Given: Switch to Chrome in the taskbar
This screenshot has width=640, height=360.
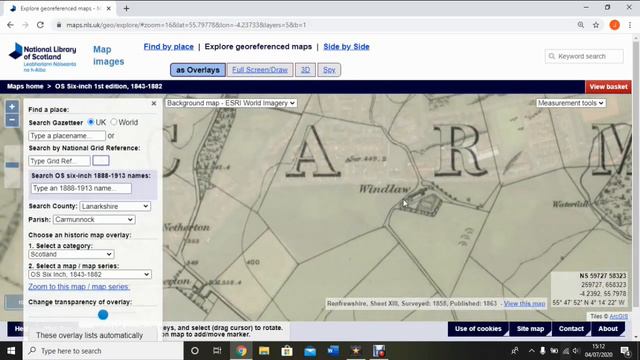Looking at the screenshot, I should pyautogui.click(x=241, y=351).
